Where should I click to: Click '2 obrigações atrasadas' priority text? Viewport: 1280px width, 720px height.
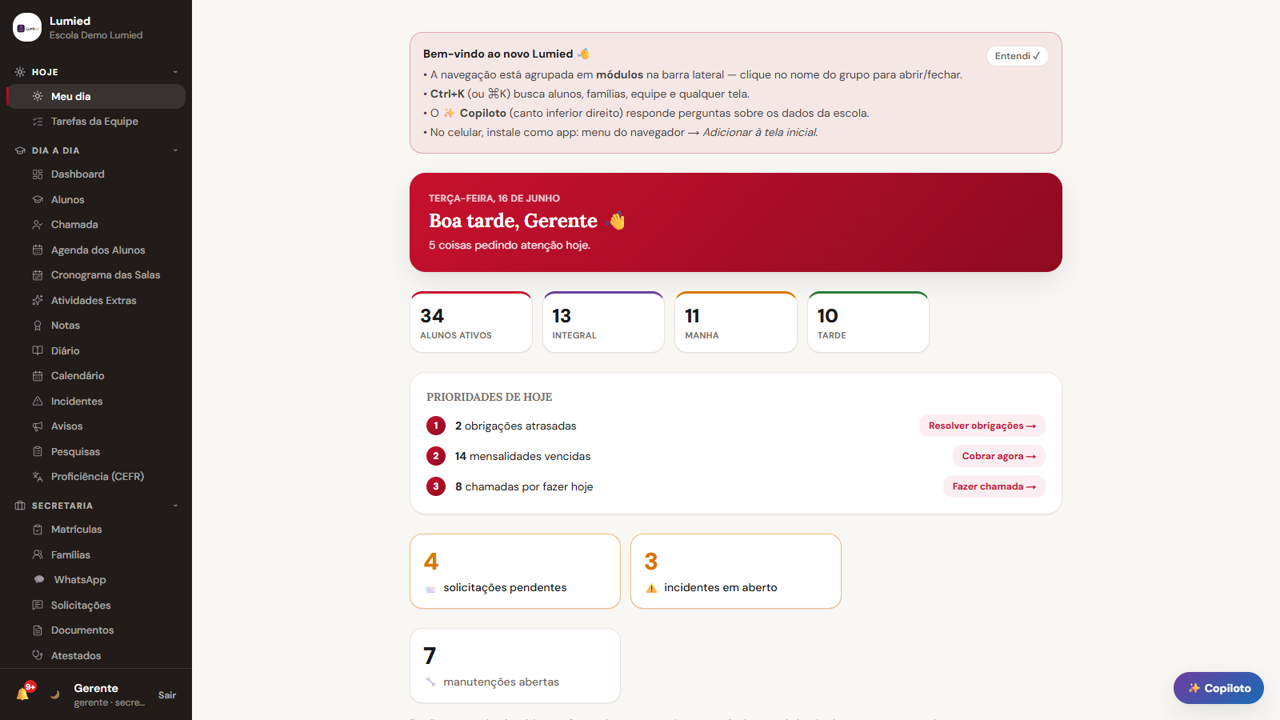pyautogui.click(x=516, y=426)
